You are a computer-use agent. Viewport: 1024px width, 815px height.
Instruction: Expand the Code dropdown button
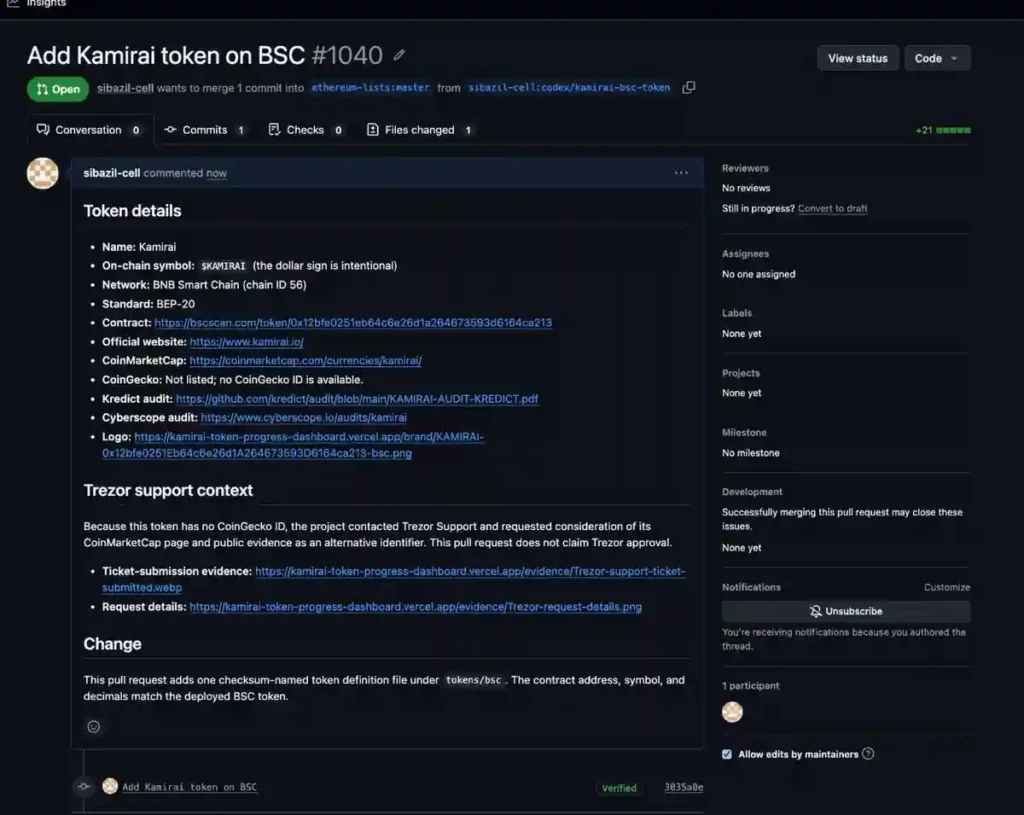[x=937, y=58]
